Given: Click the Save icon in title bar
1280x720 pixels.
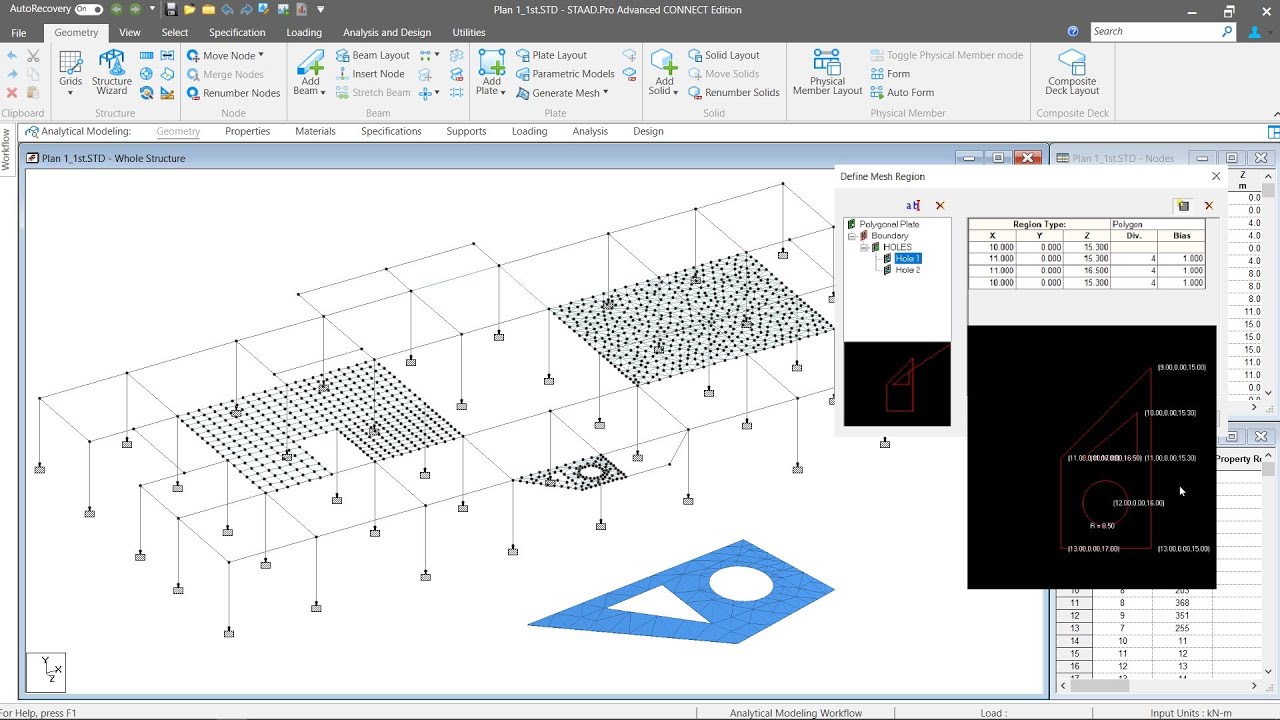Looking at the screenshot, I should tap(171, 10).
